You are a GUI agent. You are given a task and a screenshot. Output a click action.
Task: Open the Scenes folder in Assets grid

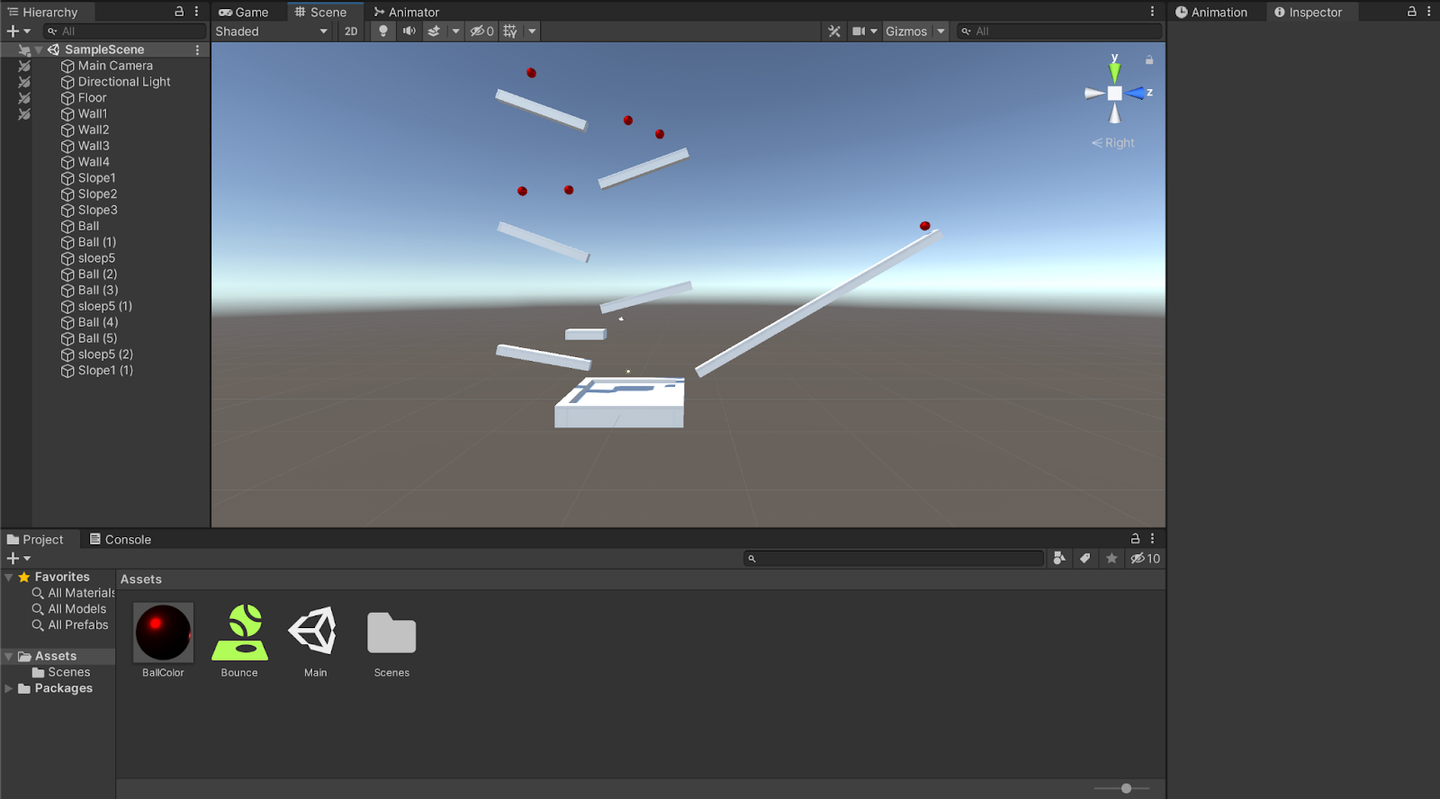(x=391, y=641)
